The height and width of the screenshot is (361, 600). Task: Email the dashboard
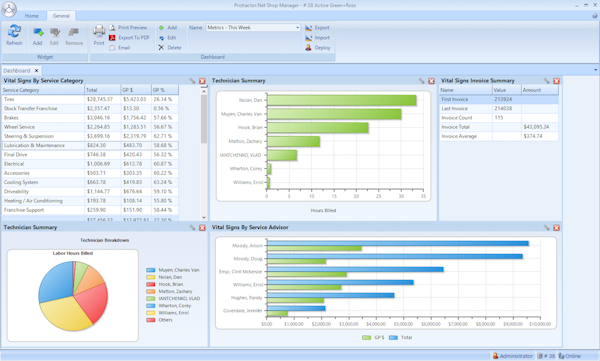pos(120,47)
